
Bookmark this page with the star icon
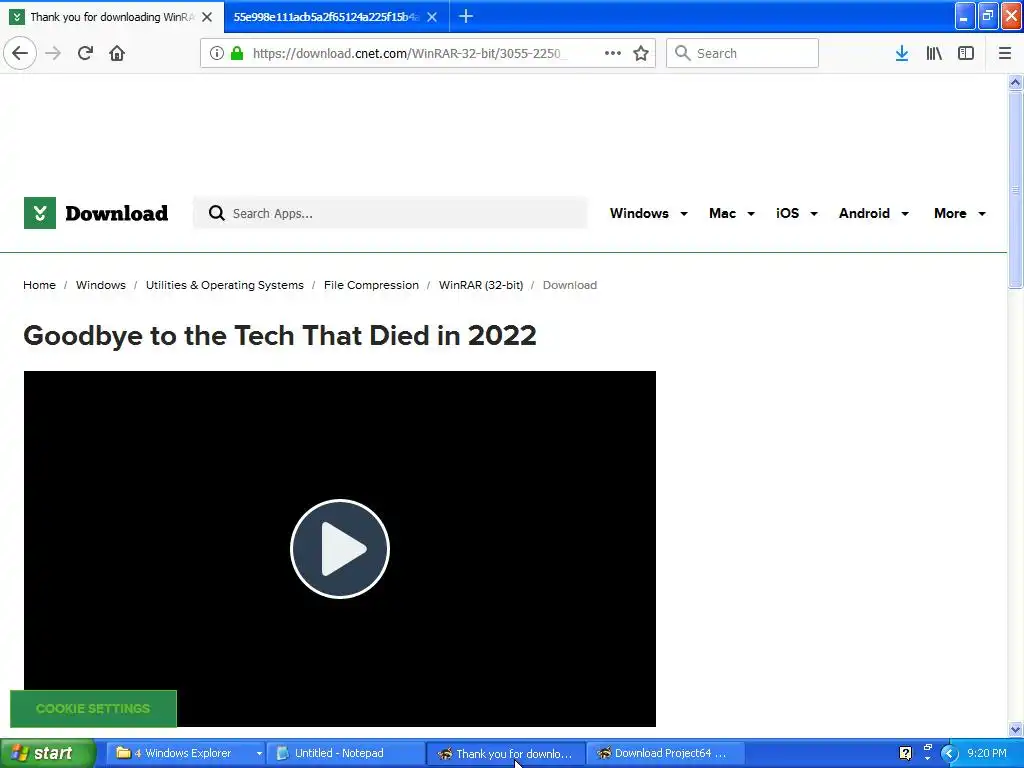(x=641, y=53)
